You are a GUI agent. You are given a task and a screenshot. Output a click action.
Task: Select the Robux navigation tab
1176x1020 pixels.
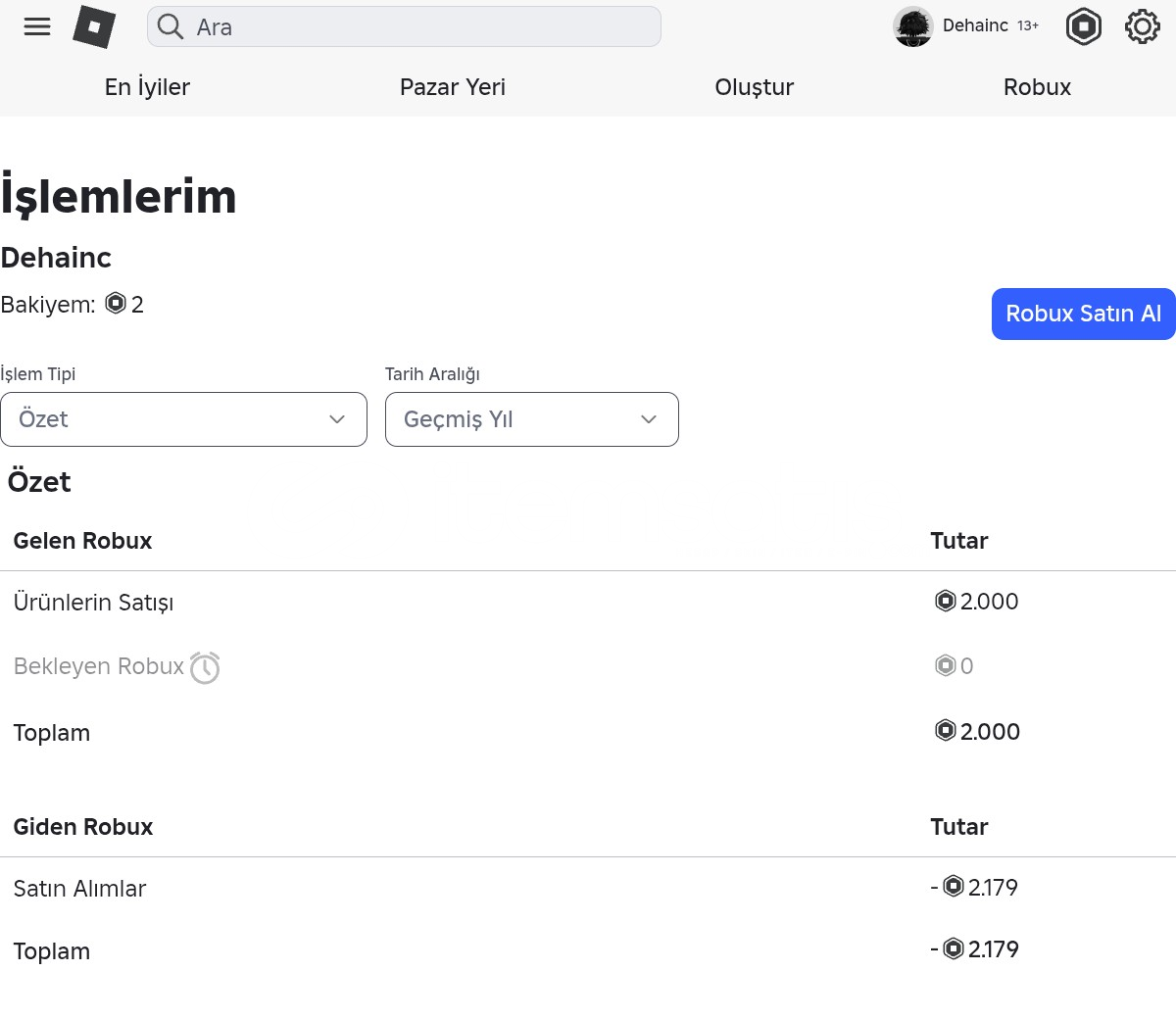pyautogui.click(x=1037, y=87)
